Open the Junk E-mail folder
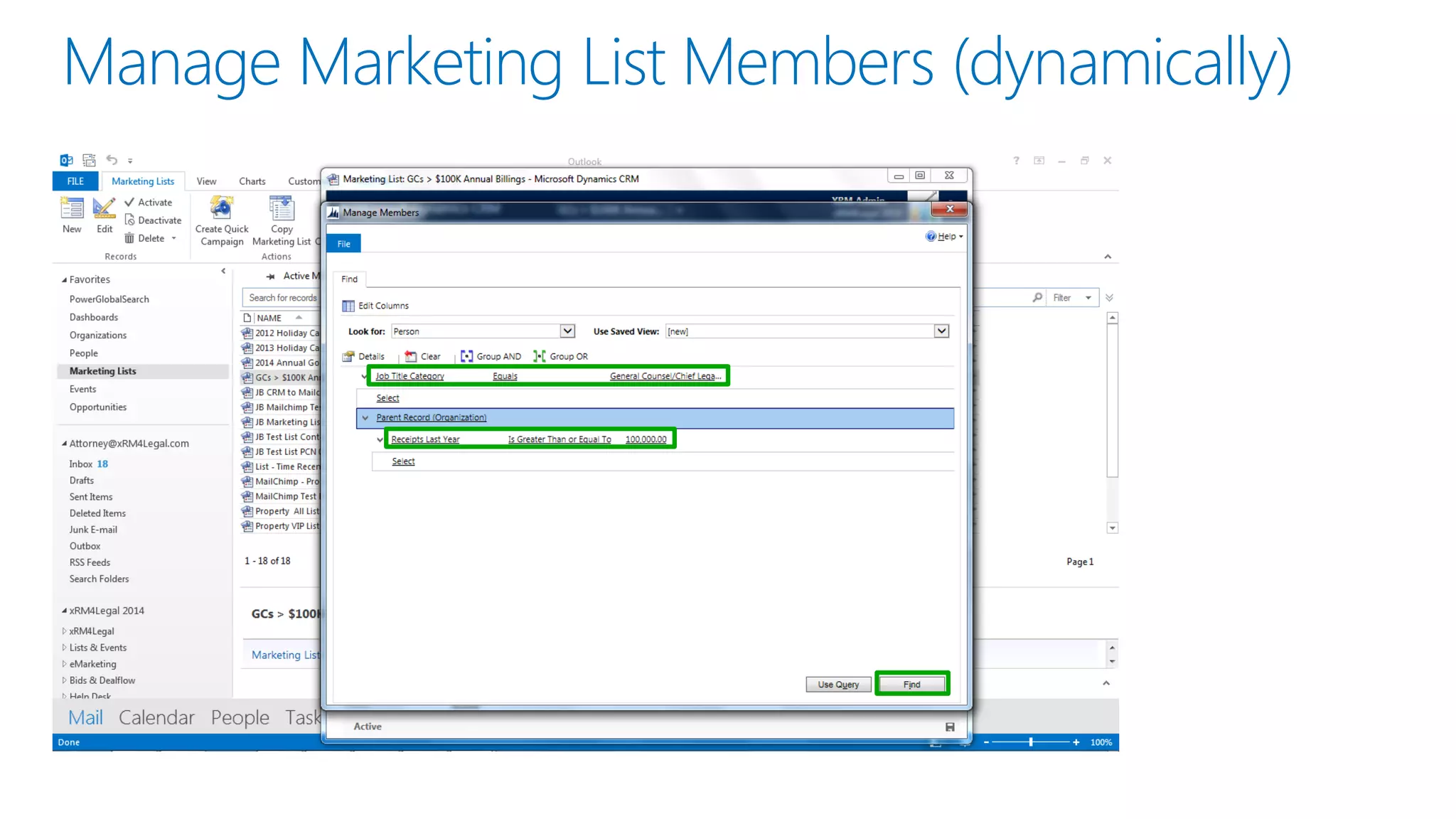Screen dimensions: 1456x819 coord(93,530)
